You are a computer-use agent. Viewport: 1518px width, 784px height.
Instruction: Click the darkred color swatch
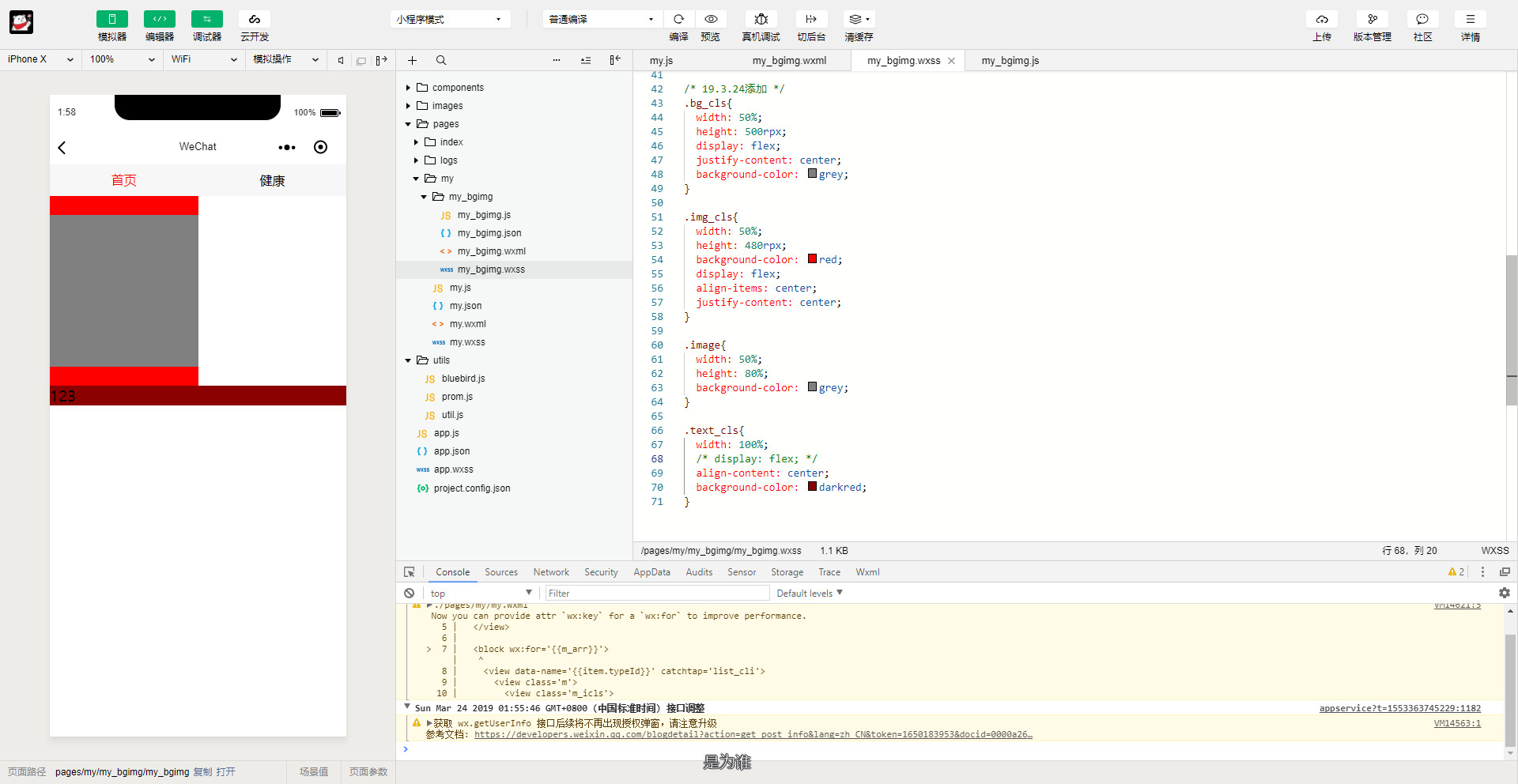tap(812, 487)
